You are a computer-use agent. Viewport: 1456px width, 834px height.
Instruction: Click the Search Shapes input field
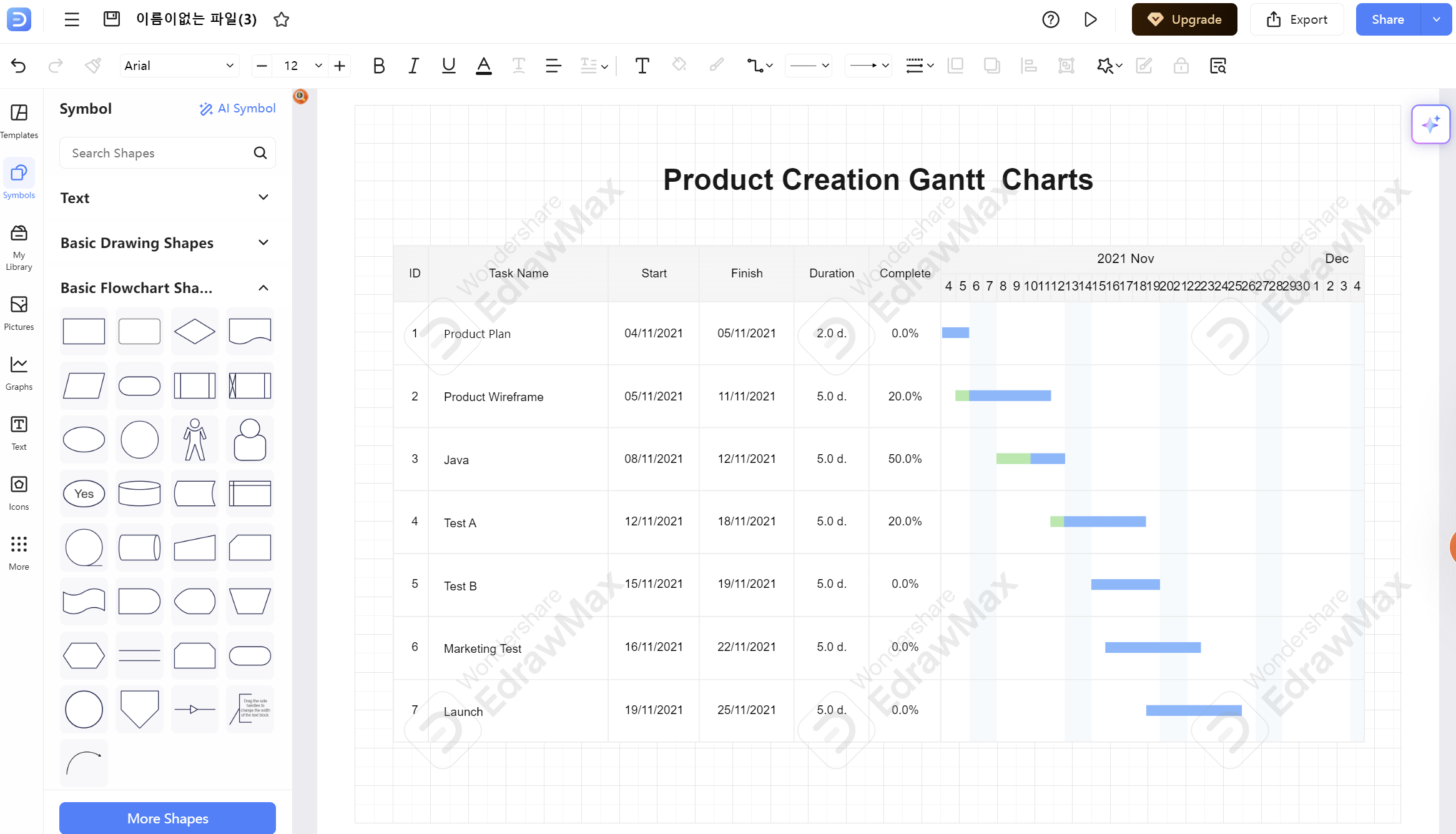(x=167, y=153)
